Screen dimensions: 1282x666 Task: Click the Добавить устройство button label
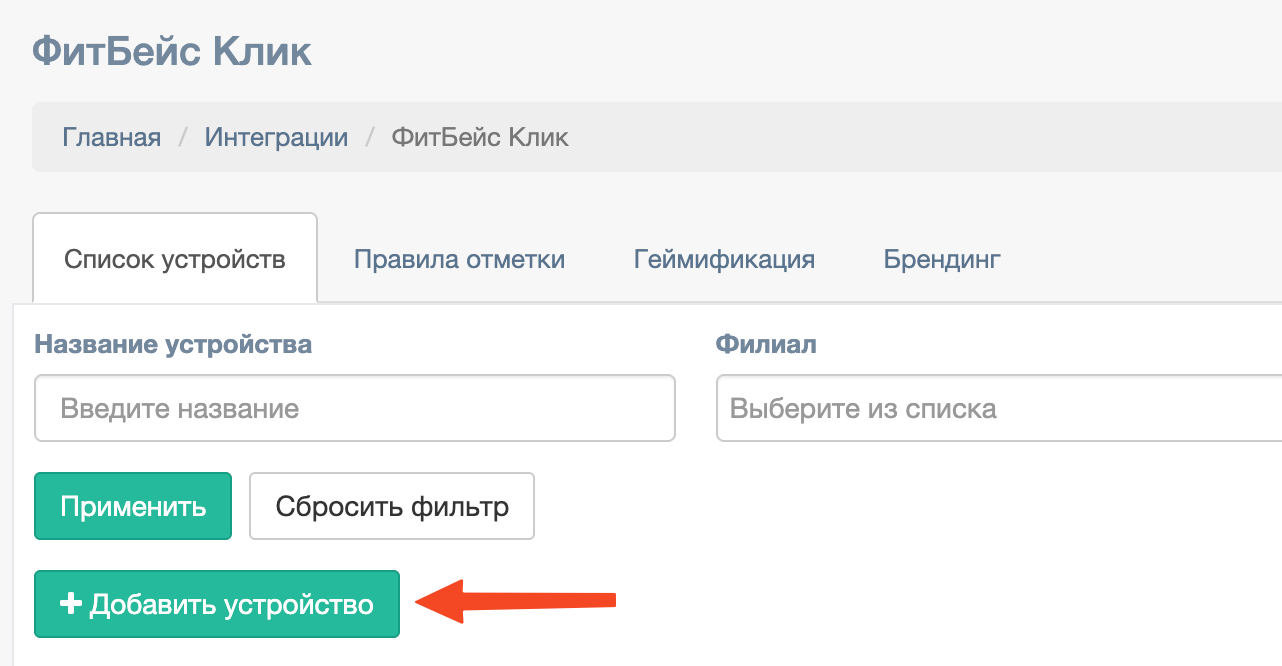click(x=231, y=604)
